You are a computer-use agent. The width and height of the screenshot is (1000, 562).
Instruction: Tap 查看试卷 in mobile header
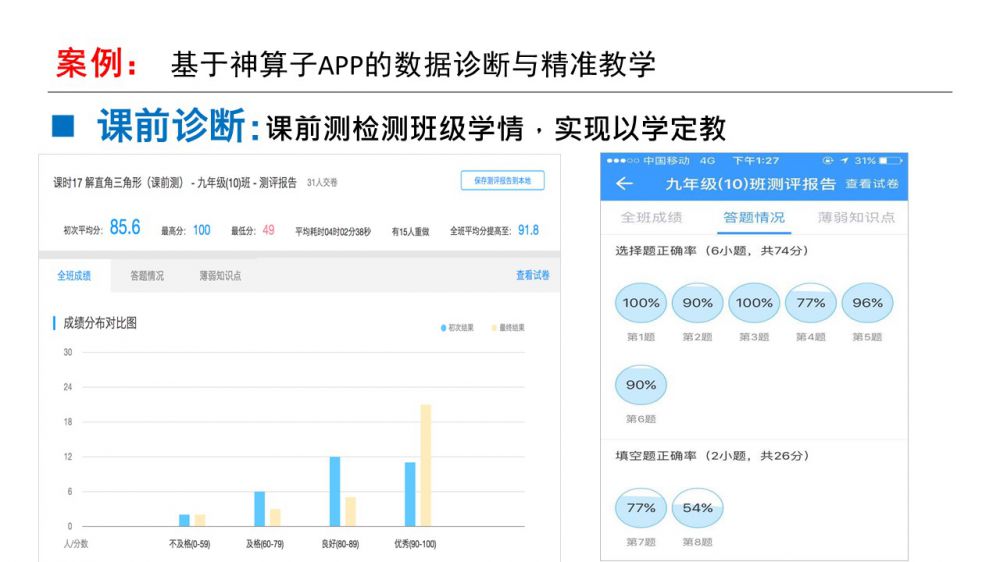tap(872, 184)
